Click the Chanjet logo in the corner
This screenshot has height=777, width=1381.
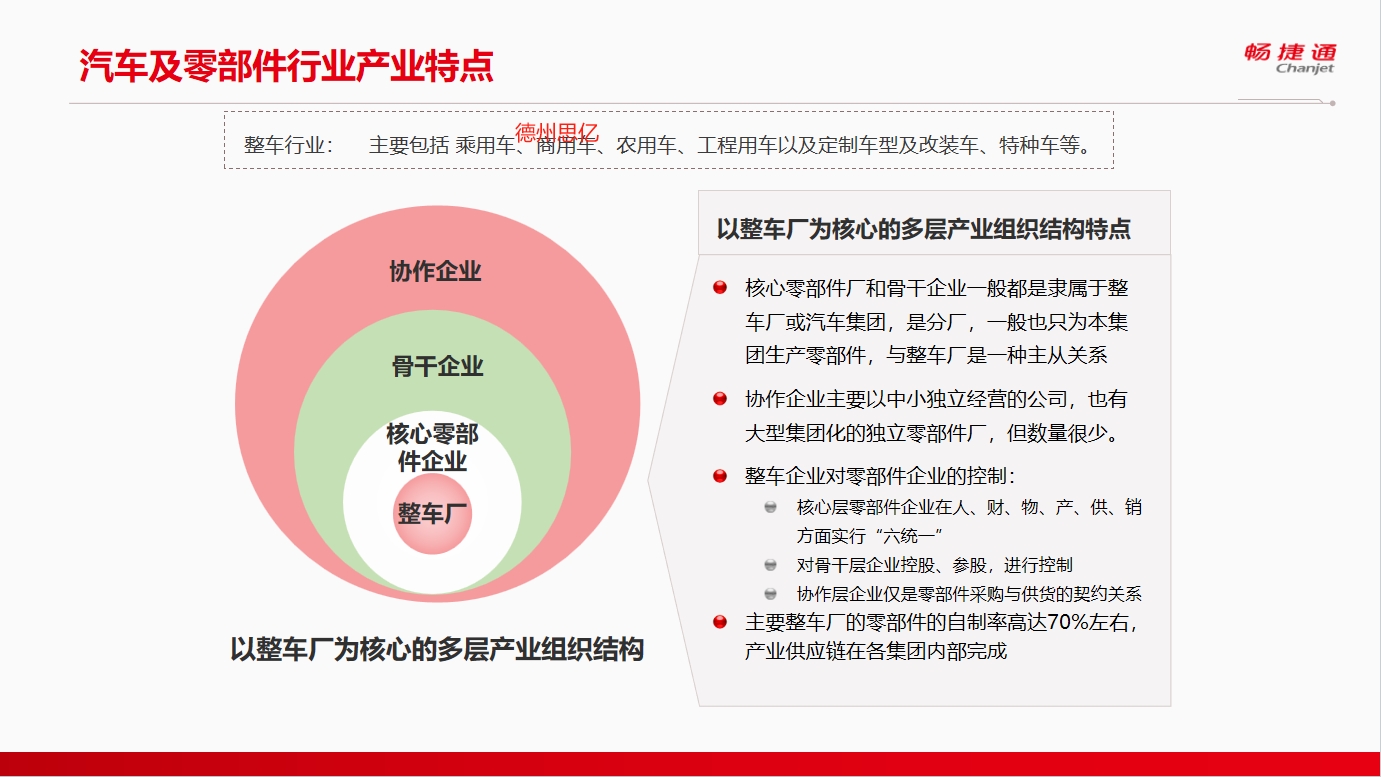click(x=1290, y=58)
